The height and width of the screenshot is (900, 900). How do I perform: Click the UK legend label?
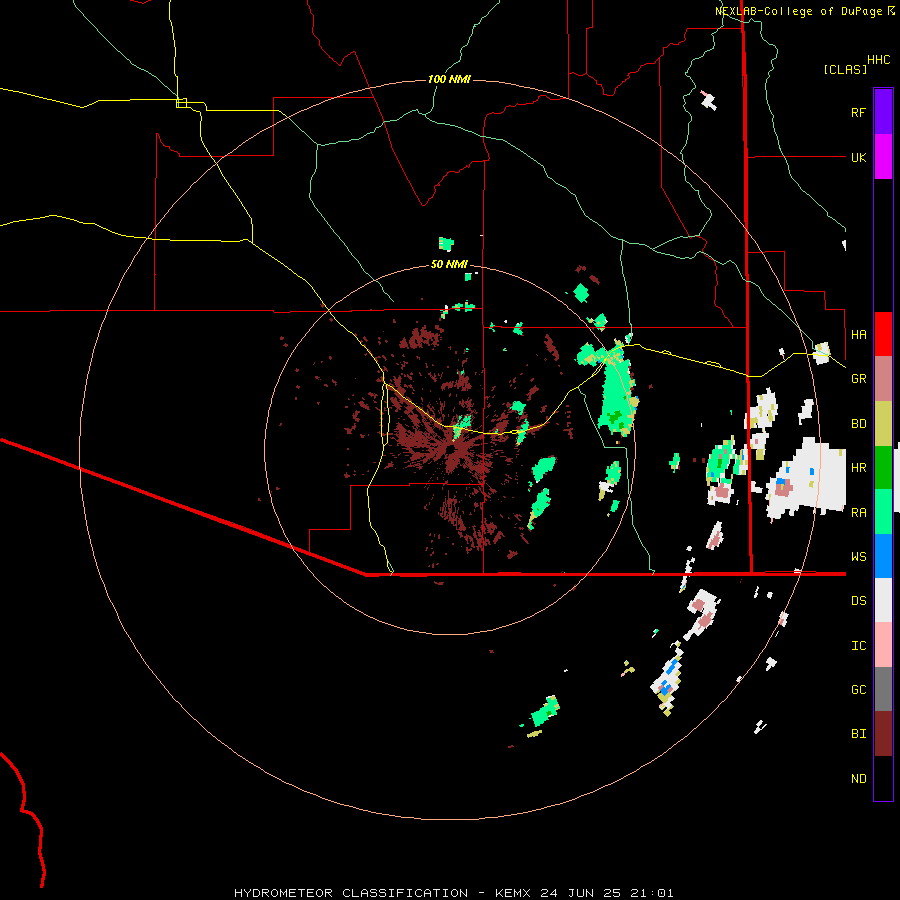(x=858, y=157)
